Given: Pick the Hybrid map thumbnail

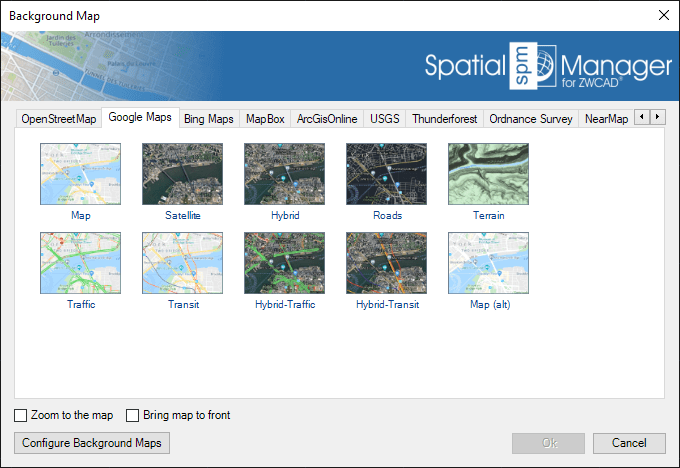Looking at the screenshot, I should (x=284, y=174).
